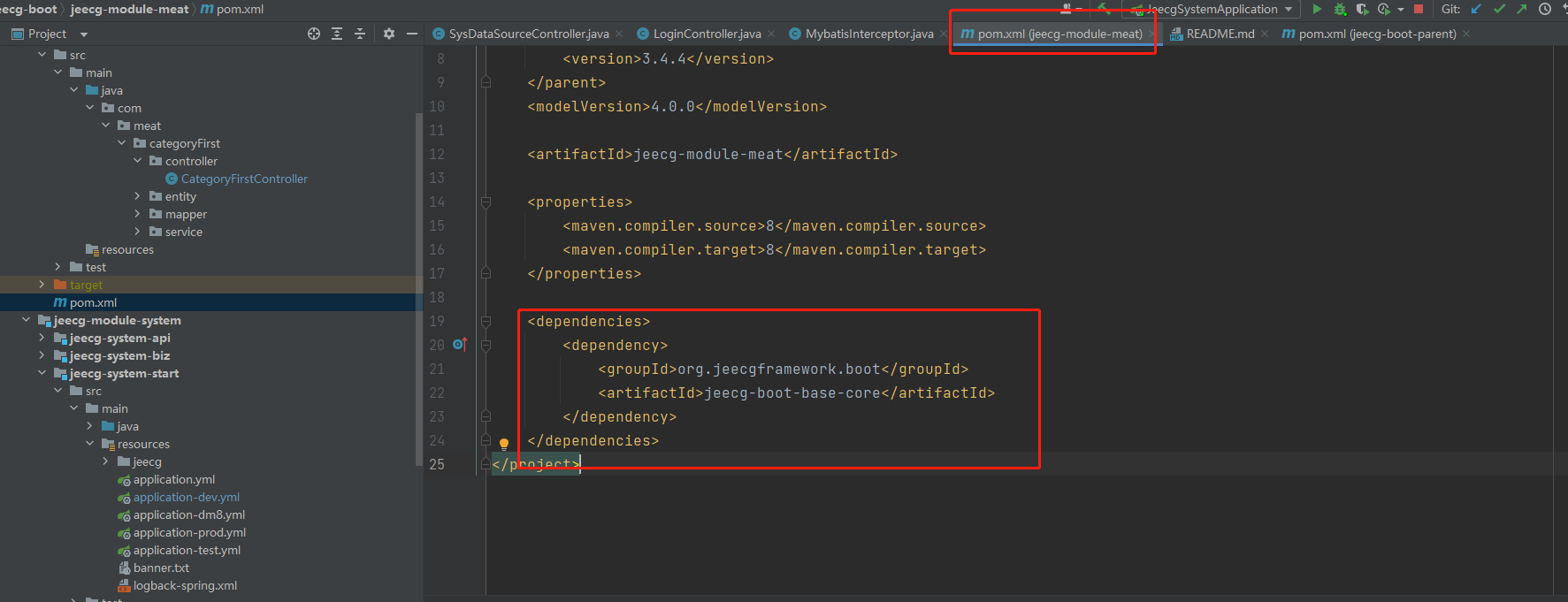Click the maven.compiler.source line in editor

pyautogui.click(x=774, y=225)
